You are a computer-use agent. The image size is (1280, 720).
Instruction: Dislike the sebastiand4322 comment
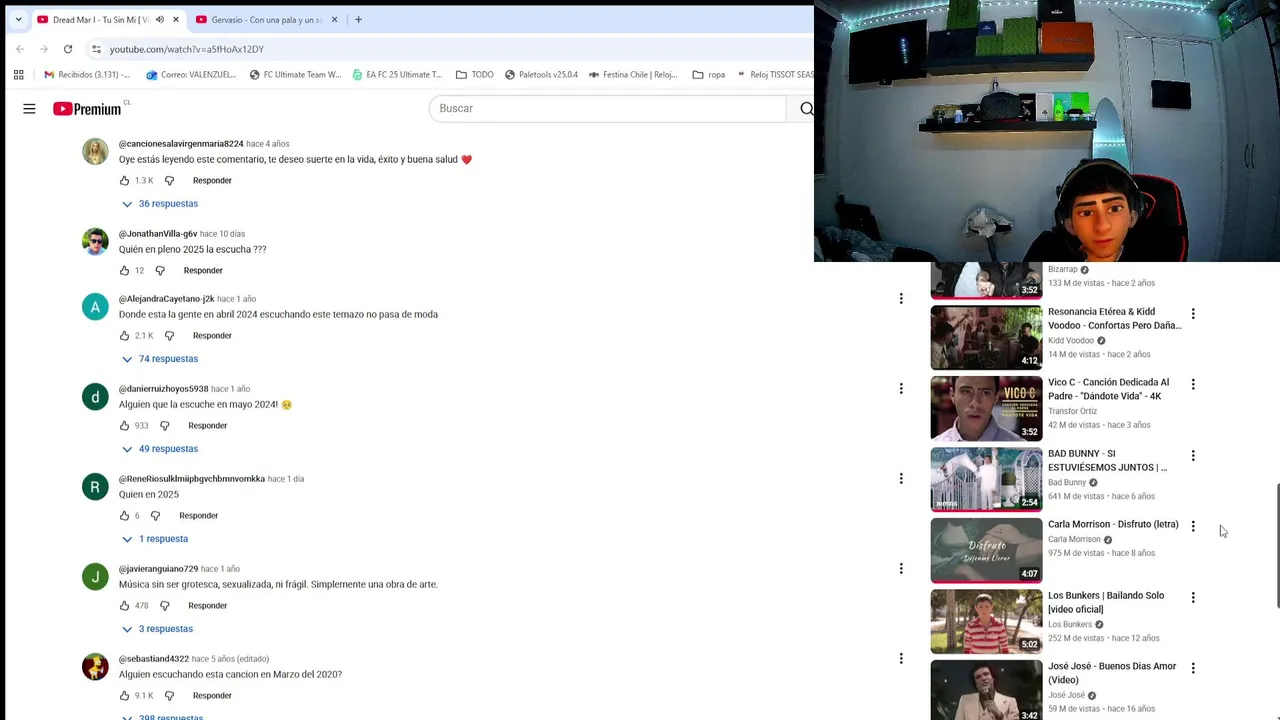click(x=169, y=696)
